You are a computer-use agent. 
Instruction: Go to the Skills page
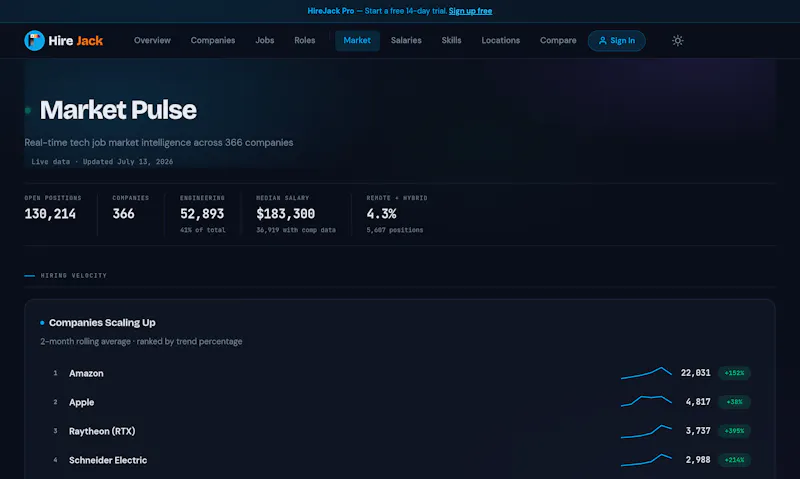click(451, 40)
